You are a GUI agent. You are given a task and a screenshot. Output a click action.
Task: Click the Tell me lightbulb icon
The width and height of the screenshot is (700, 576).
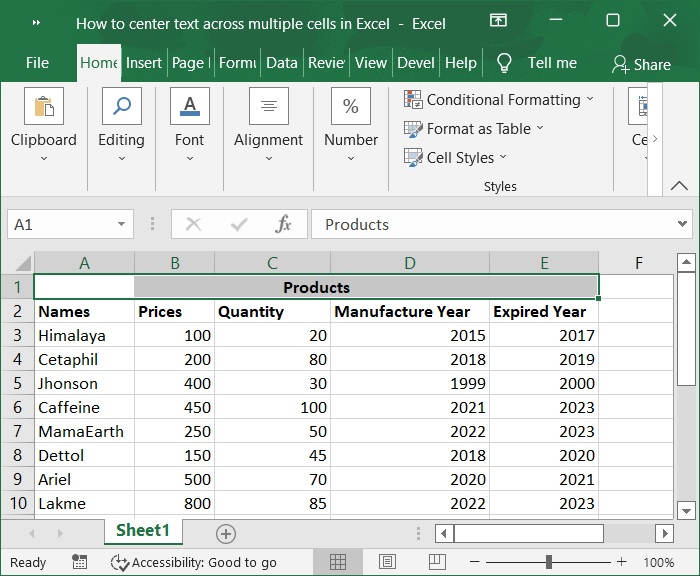click(505, 63)
